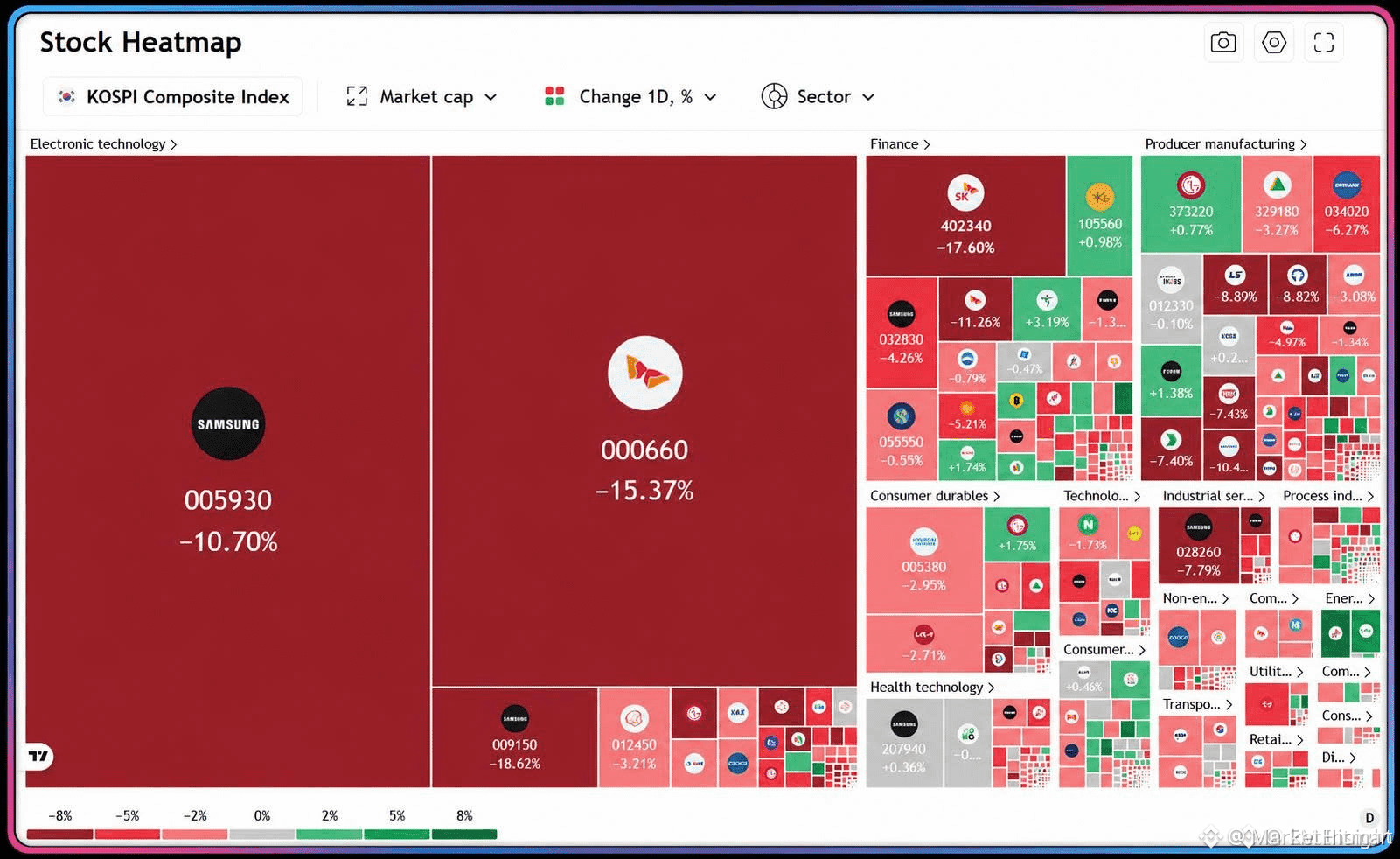The height and width of the screenshot is (859, 1400).
Task: Click the Kia logo on the -2.71% tile
Action: click(x=924, y=634)
